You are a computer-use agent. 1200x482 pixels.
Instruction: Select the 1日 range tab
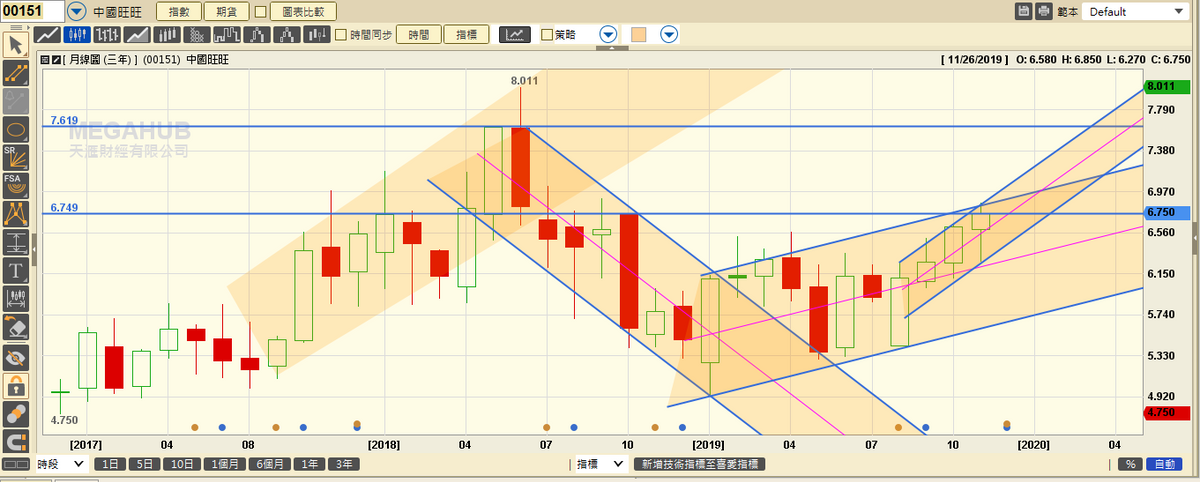(x=112, y=464)
